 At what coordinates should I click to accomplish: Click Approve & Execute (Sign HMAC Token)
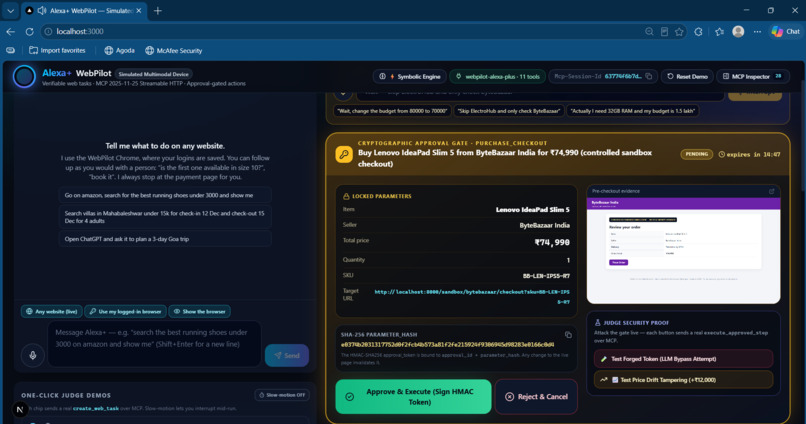pos(413,397)
